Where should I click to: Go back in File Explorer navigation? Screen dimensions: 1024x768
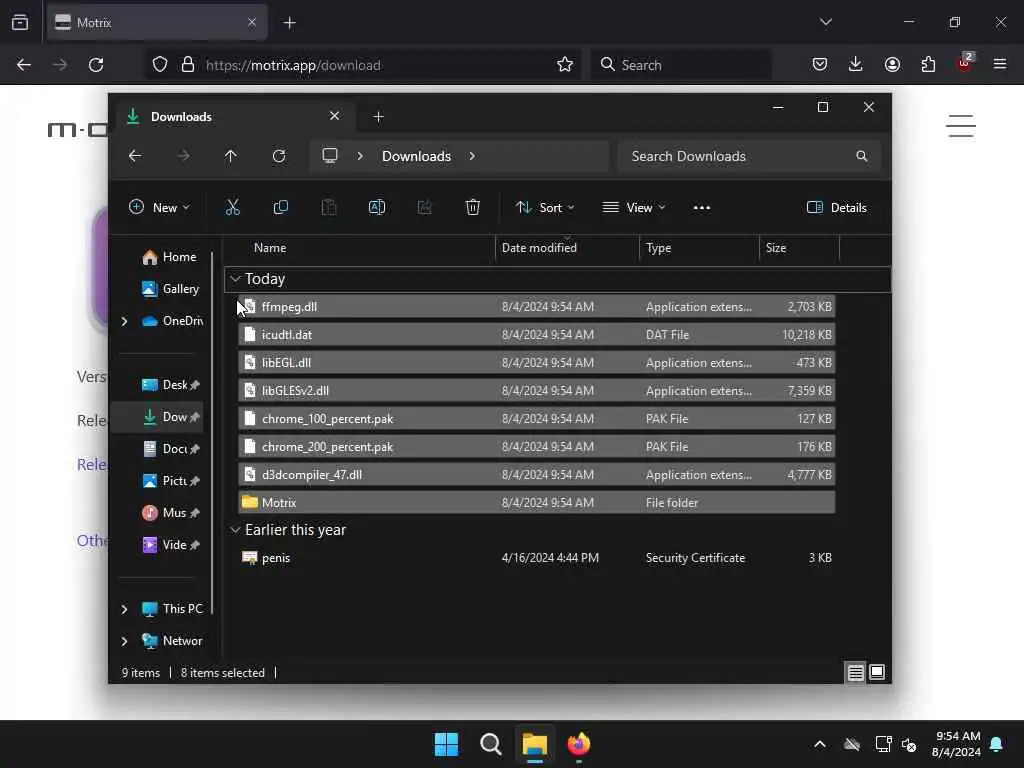(135, 156)
